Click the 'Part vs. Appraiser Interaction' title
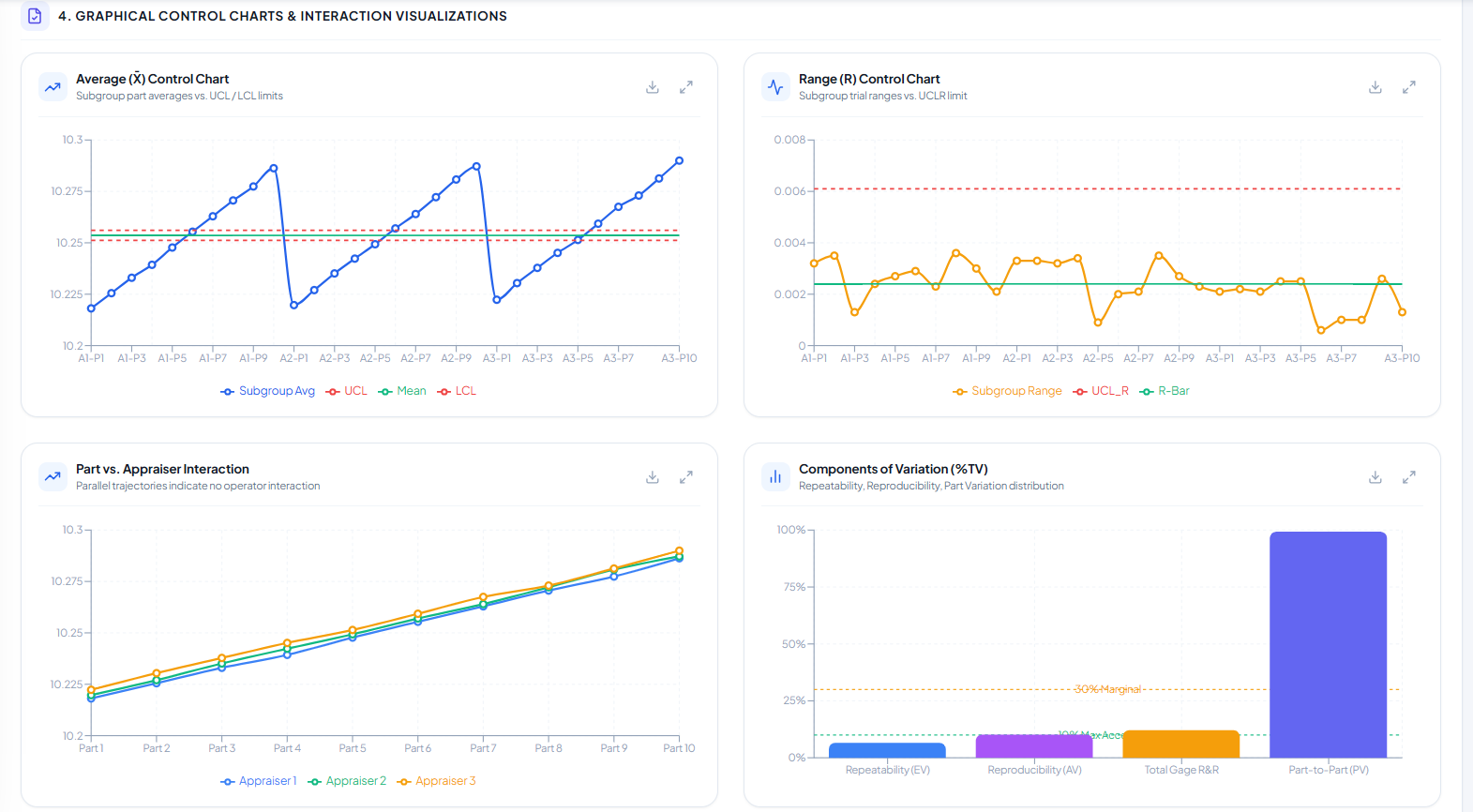This screenshot has height=812, width=1473. tap(162, 469)
